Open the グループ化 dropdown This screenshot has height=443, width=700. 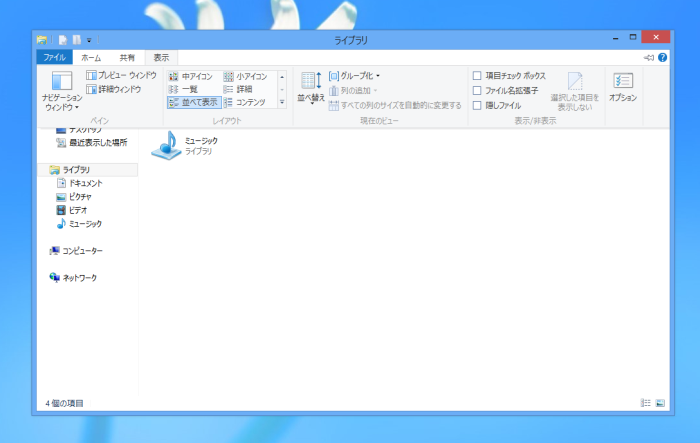coord(354,76)
